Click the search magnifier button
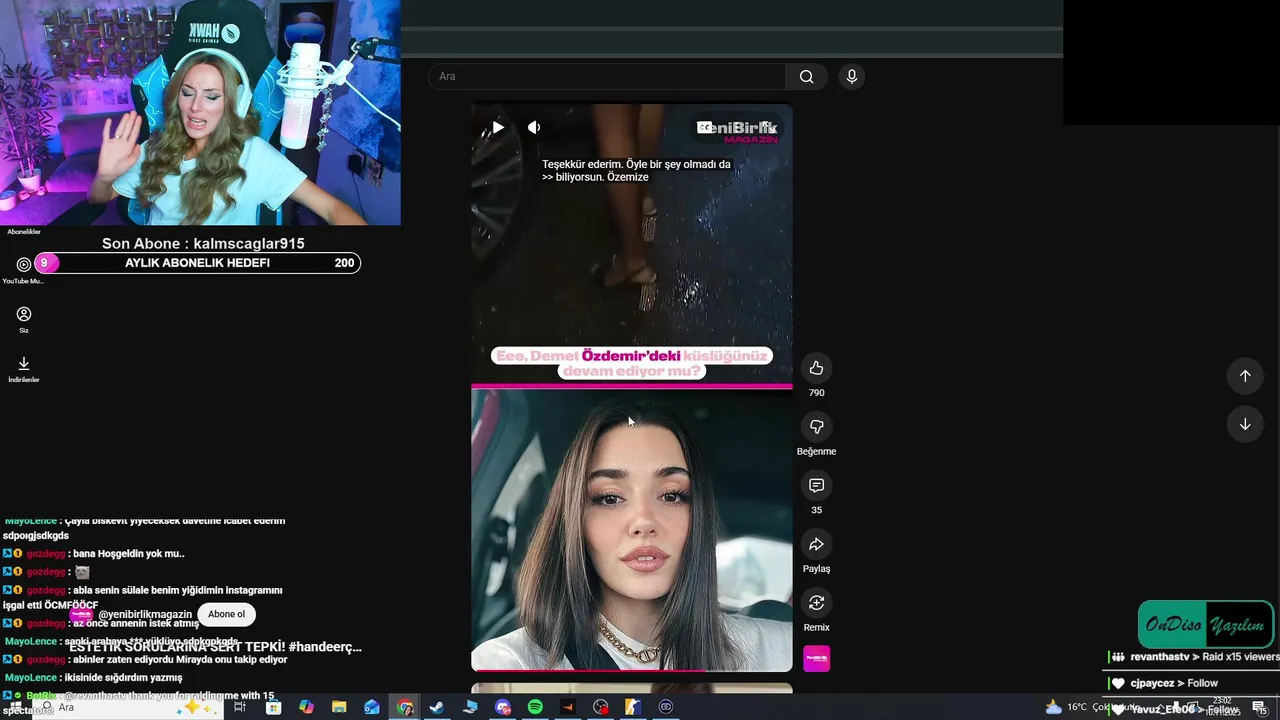Image resolution: width=1280 pixels, height=720 pixels. (x=806, y=77)
